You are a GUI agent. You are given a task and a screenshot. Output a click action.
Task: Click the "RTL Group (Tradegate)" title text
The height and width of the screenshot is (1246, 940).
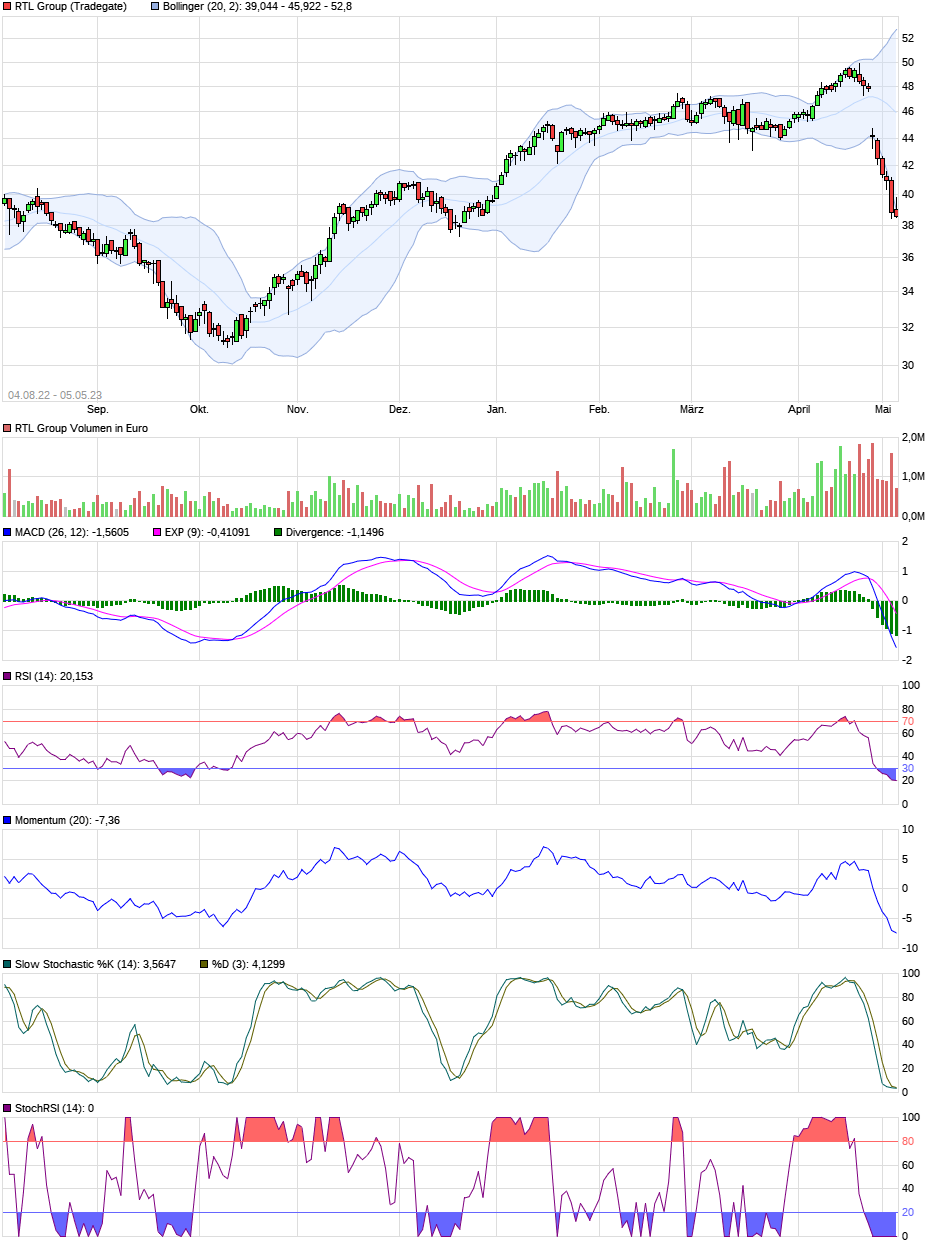(71, 6)
